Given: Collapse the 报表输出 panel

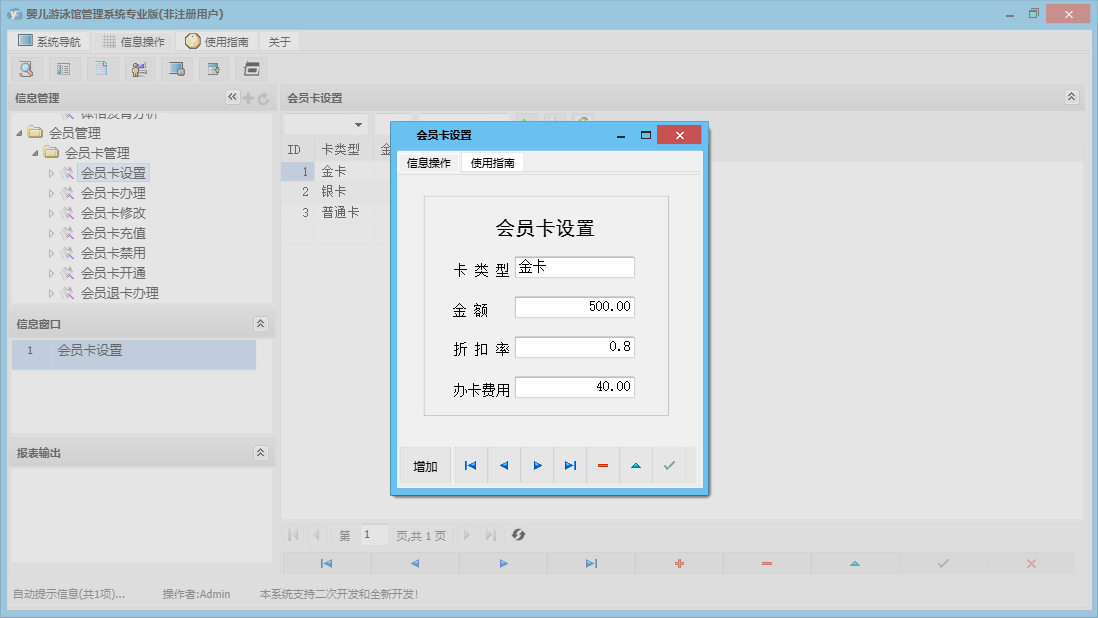Looking at the screenshot, I should 260,452.
